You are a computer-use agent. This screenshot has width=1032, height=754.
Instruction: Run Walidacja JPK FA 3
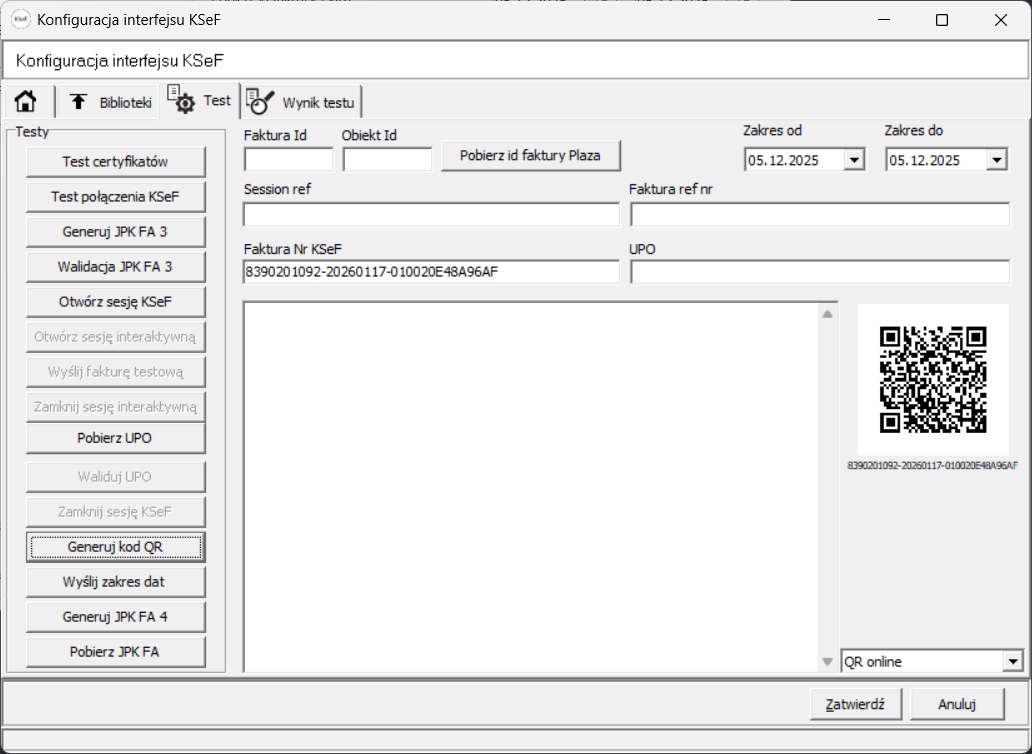coord(115,266)
